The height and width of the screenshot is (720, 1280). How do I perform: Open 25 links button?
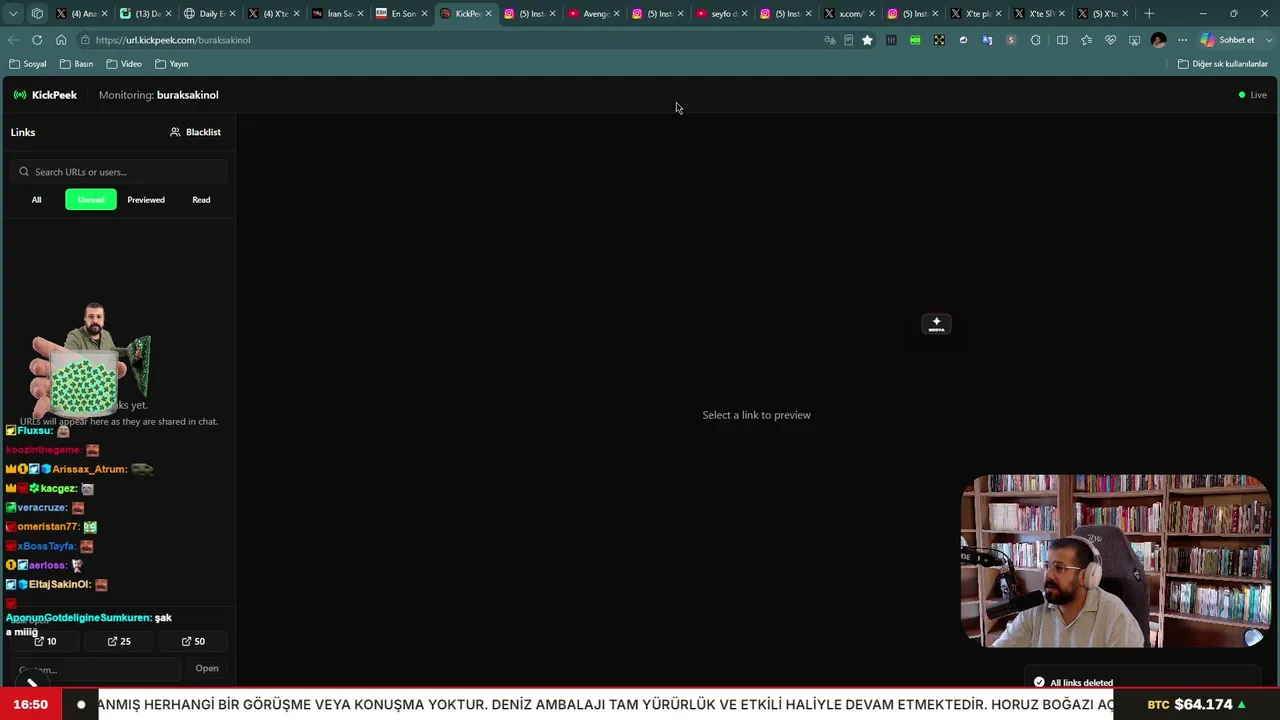point(119,641)
